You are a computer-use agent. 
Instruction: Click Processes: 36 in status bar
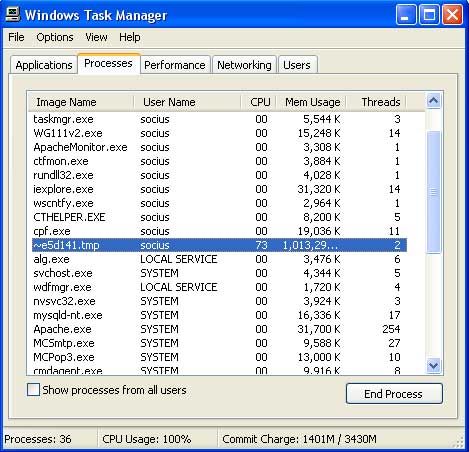pyautogui.click(x=38, y=439)
